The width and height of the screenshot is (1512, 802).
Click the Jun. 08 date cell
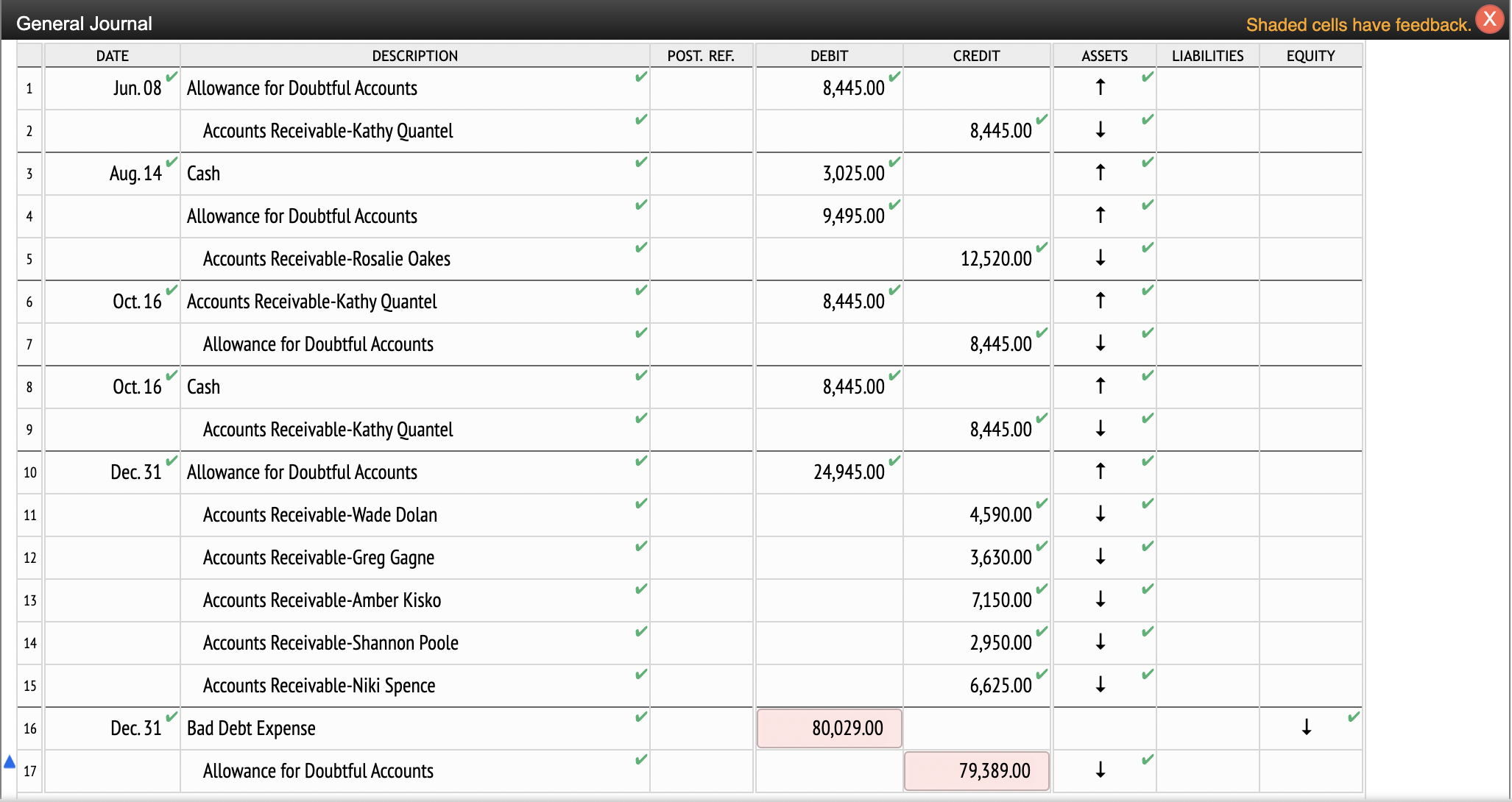pos(113,88)
